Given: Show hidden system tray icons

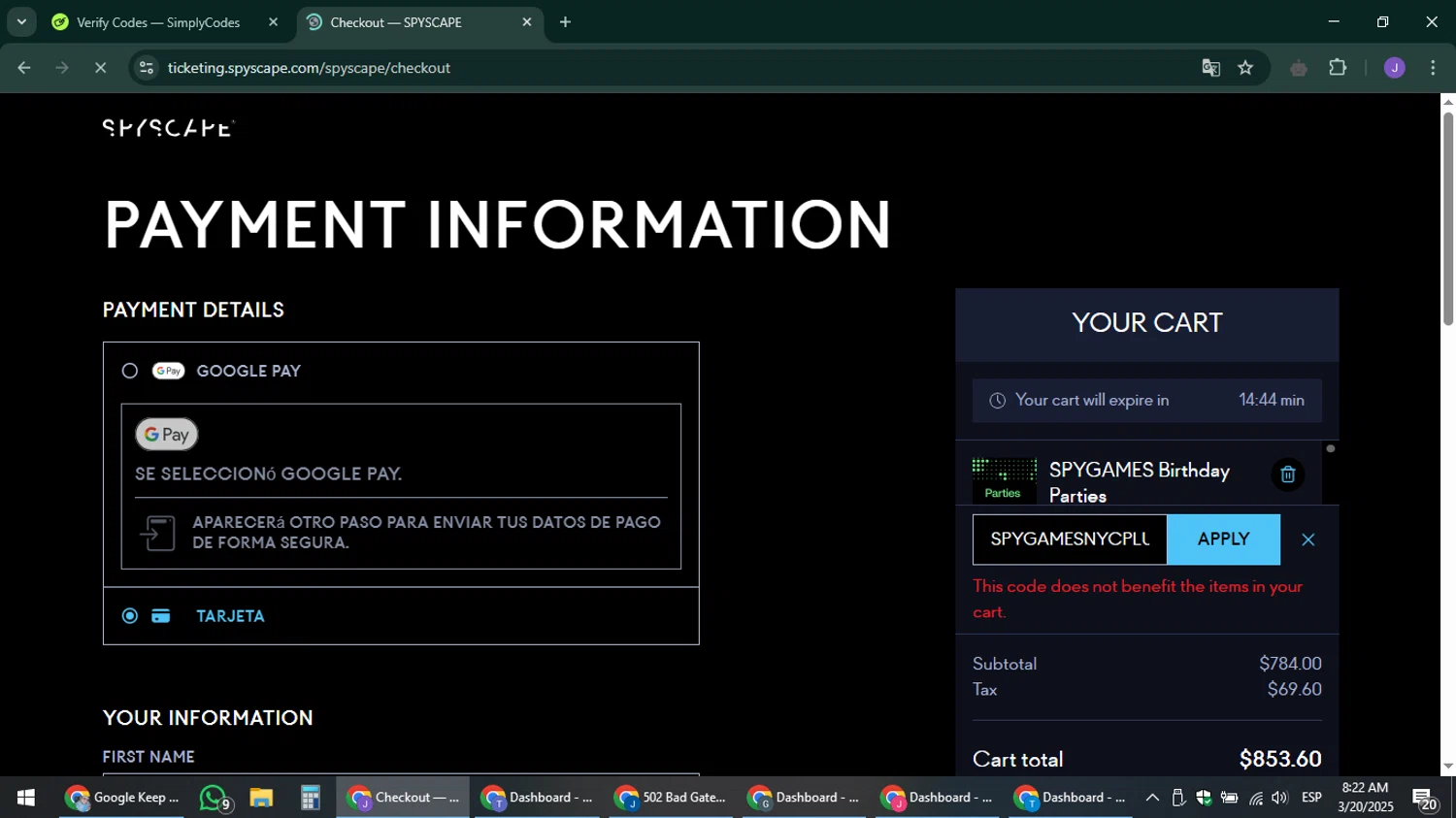Looking at the screenshot, I should (x=1152, y=798).
